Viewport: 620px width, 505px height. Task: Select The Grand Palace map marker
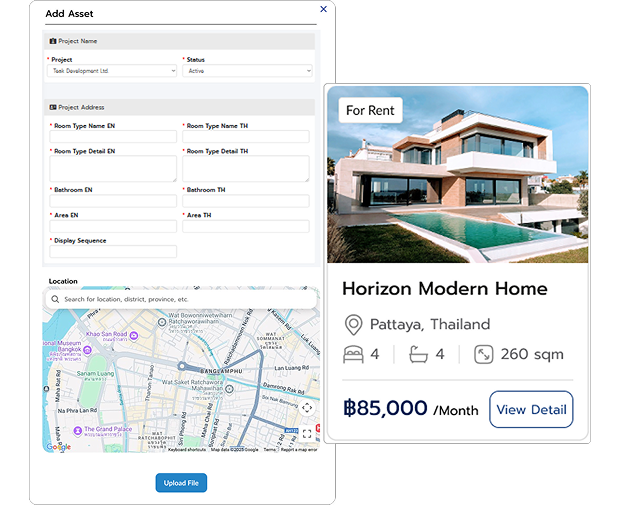click(x=76, y=429)
